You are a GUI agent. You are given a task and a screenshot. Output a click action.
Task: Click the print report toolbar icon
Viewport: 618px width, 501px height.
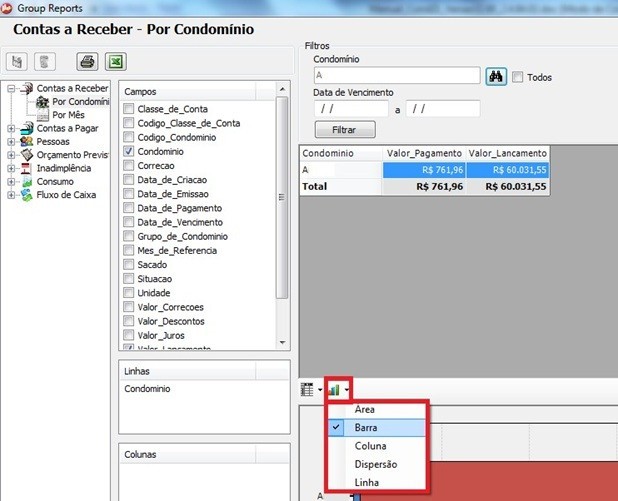[87, 61]
